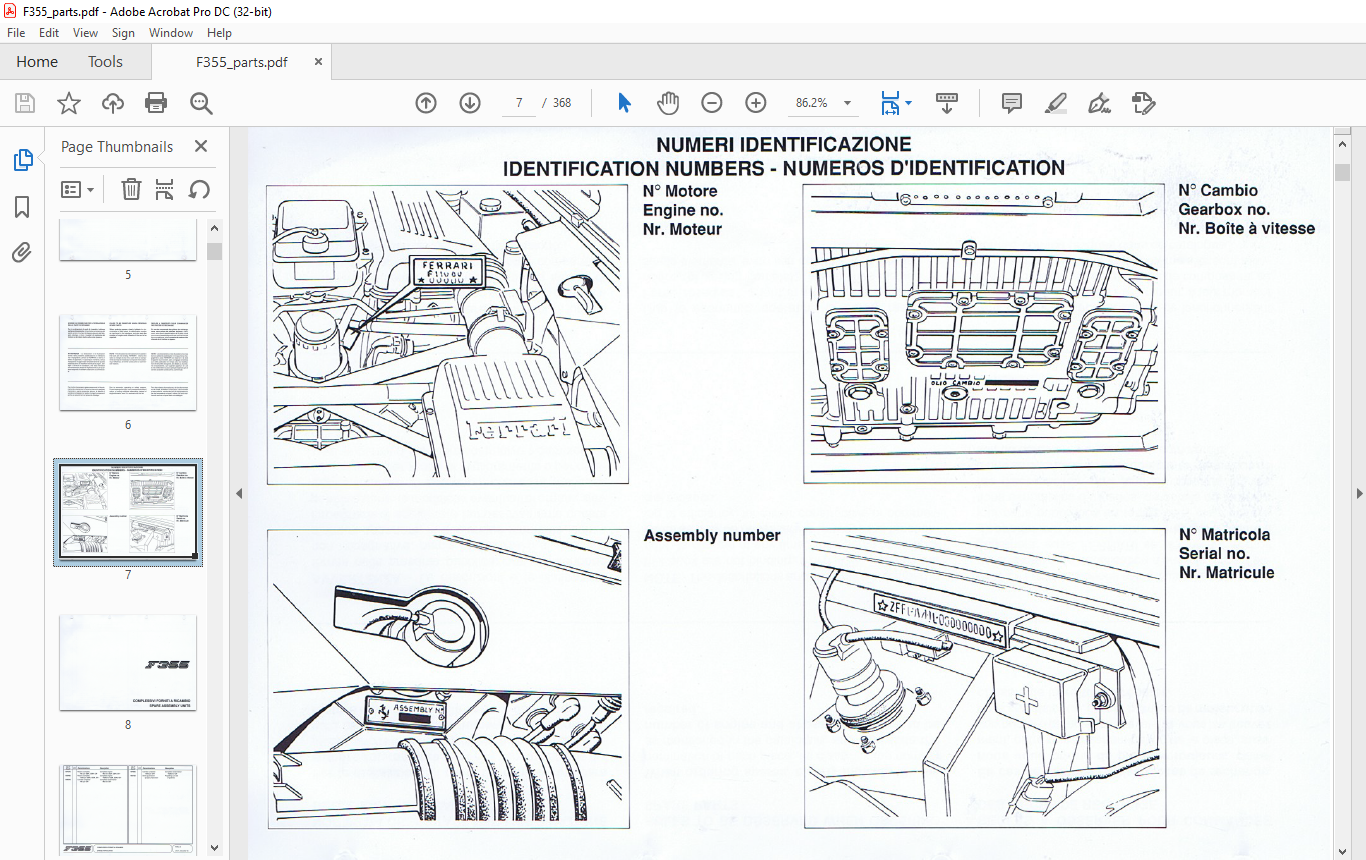Open the Sign document pen tool
The width and height of the screenshot is (1366, 860).
point(1099,103)
